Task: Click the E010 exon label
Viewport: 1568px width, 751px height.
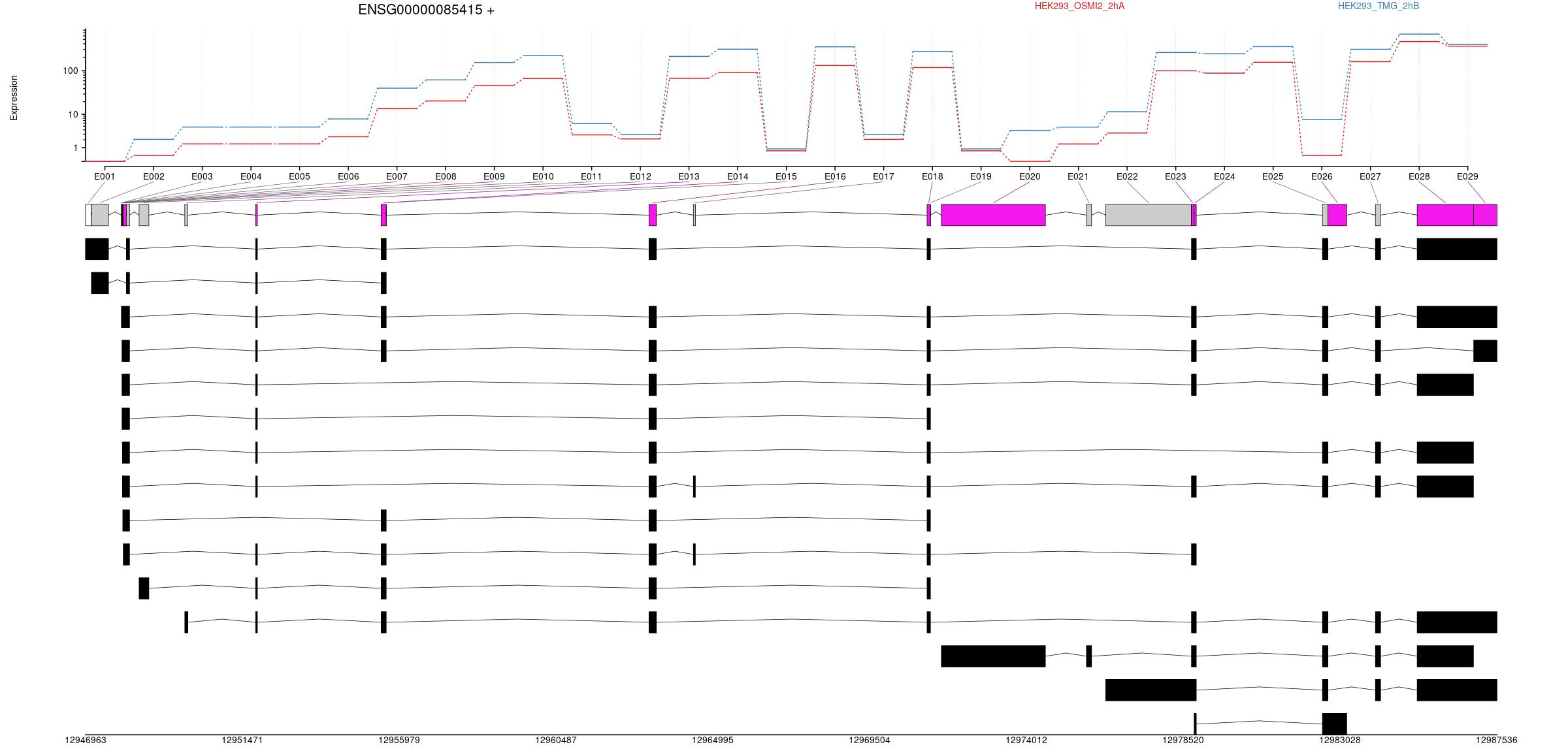Action: 543,176
